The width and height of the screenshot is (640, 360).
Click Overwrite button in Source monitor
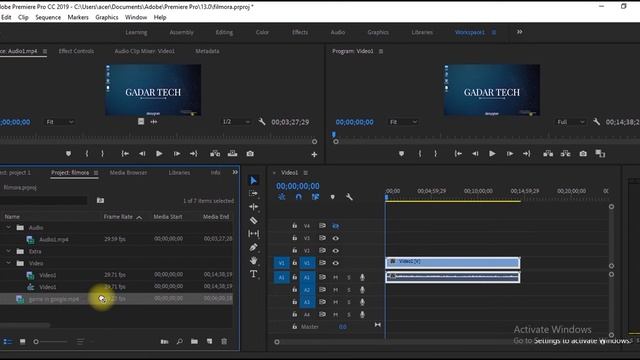232,154
